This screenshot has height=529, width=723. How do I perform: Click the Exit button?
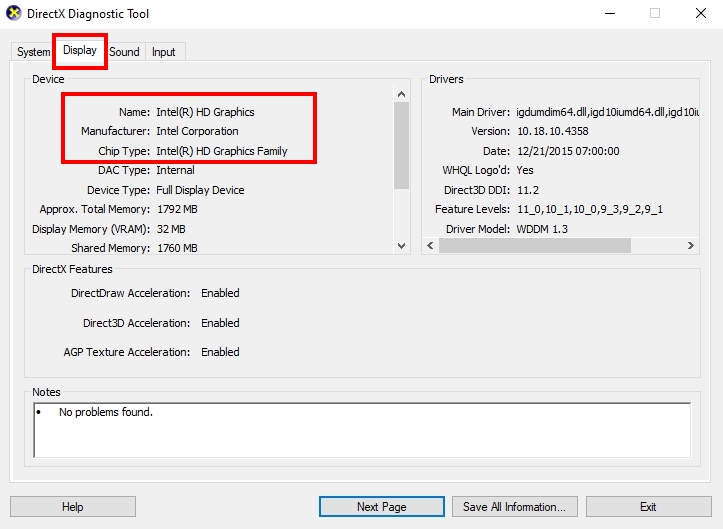648,506
